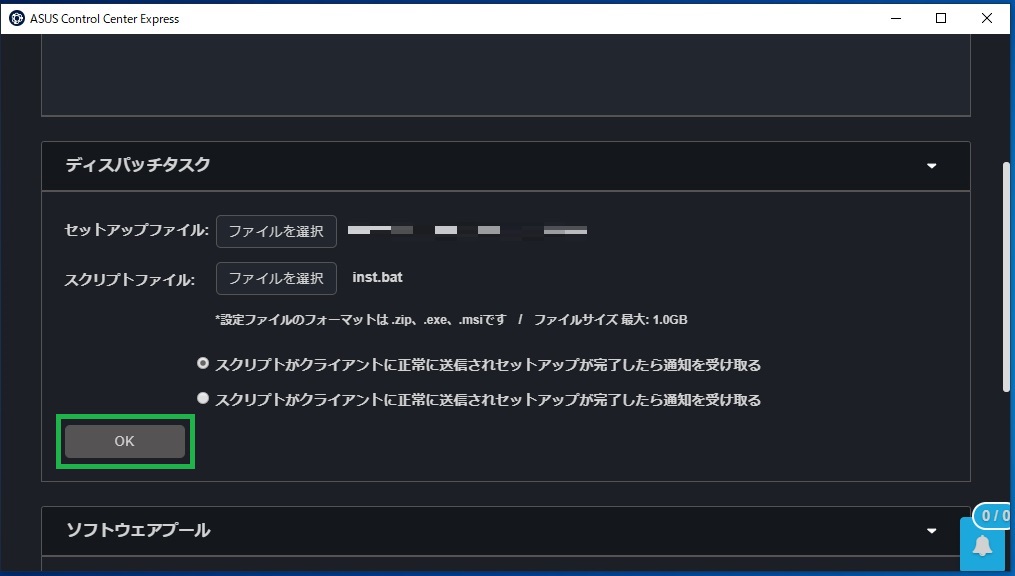Maximize the ASUS Control Center Express window
The height and width of the screenshot is (576, 1015).
[941, 18]
